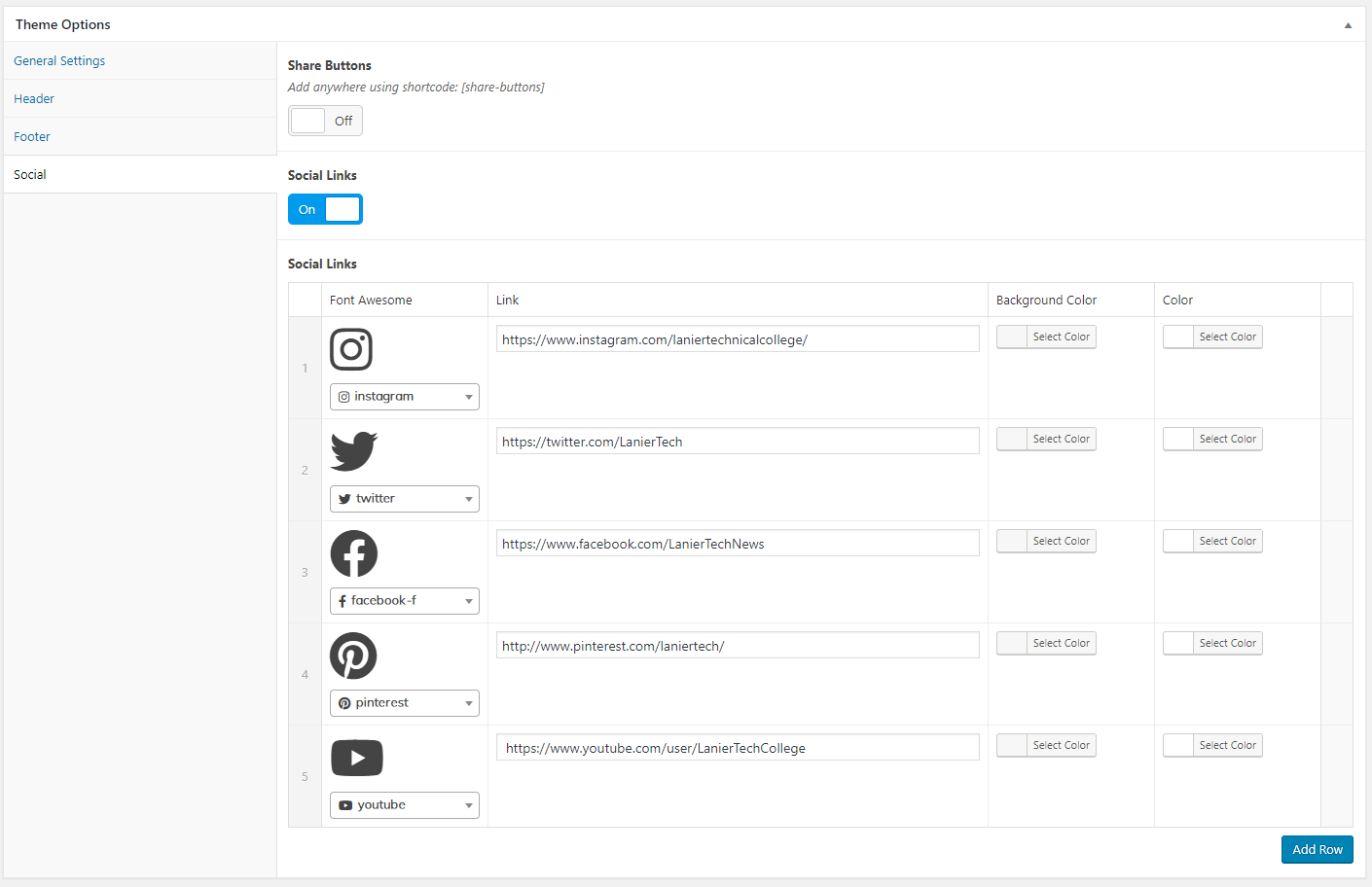This screenshot has height=887, width=1372.
Task: Select background color for Pinterest row
Action: [1046, 643]
